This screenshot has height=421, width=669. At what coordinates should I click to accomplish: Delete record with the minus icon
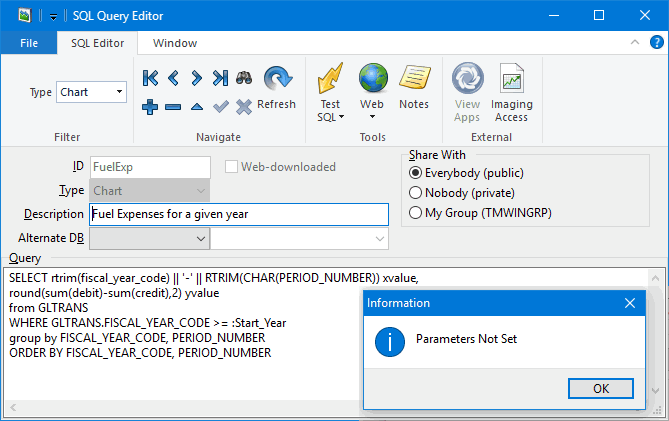(173, 107)
